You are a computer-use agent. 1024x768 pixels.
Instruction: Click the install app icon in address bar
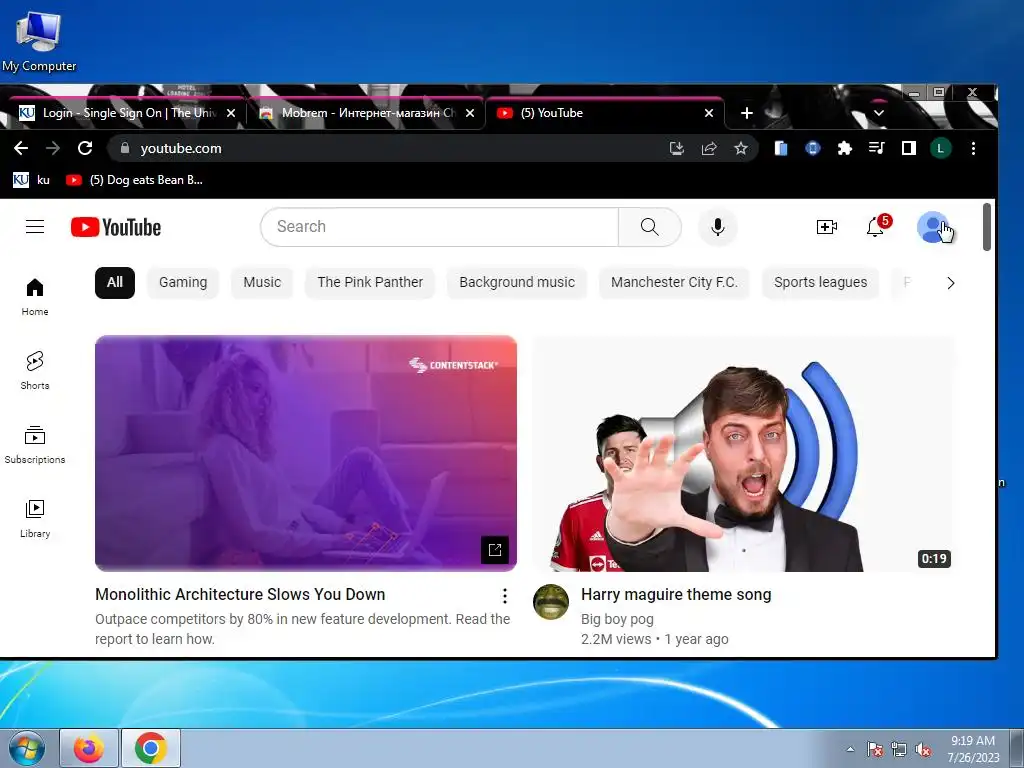(677, 148)
